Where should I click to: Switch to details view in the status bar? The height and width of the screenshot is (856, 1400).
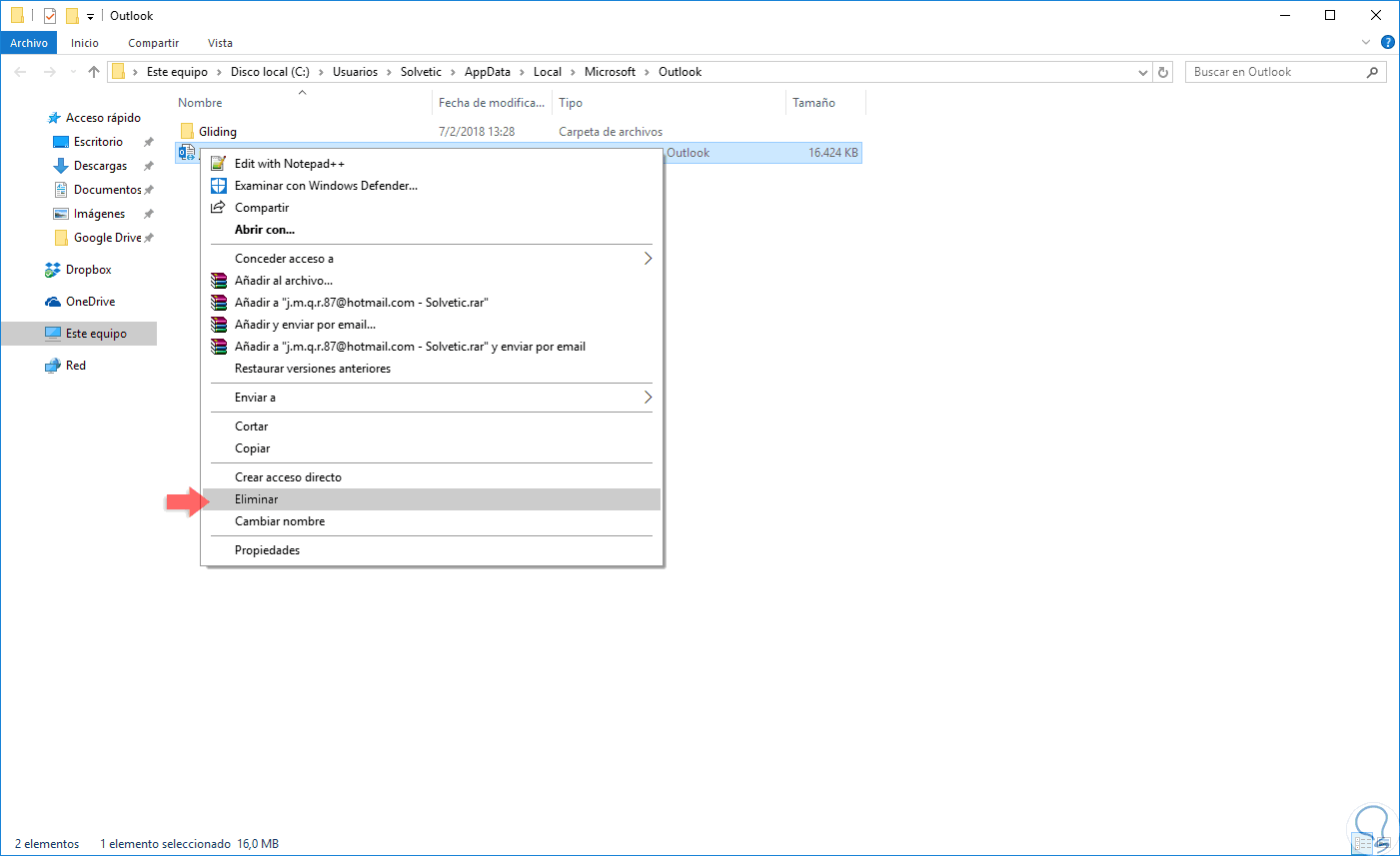click(1363, 845)
